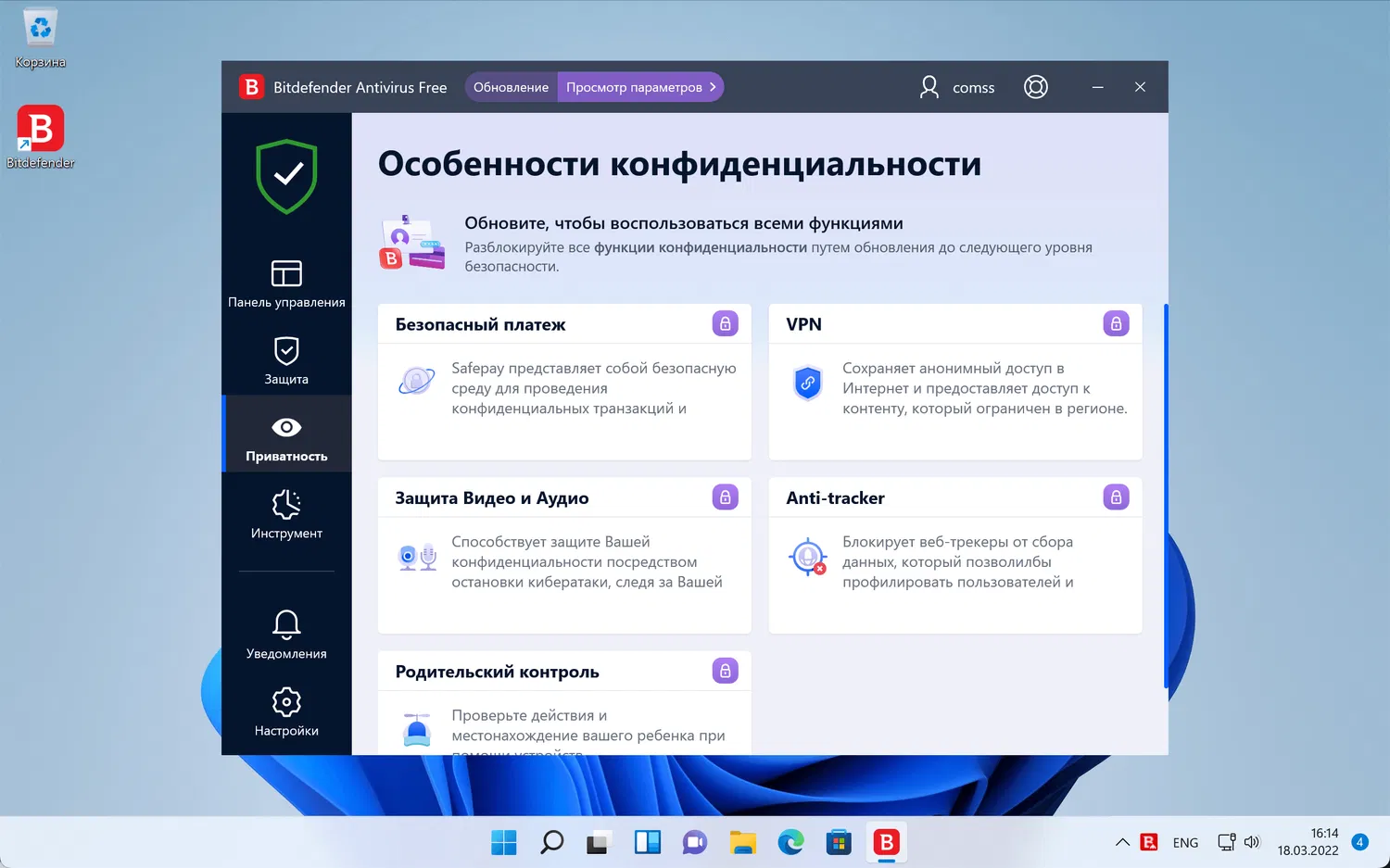1390x868 pixels.
Task: Click the lock icon on VPN card
Action: (1117, 323)
